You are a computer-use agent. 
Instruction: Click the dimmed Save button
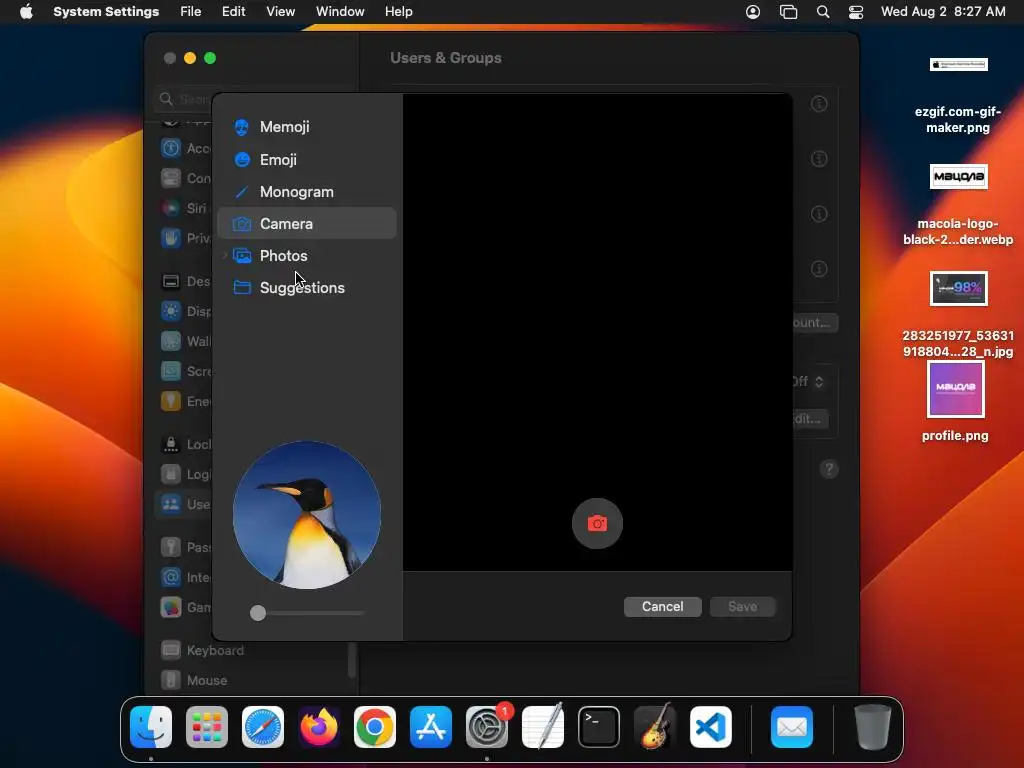743,607
